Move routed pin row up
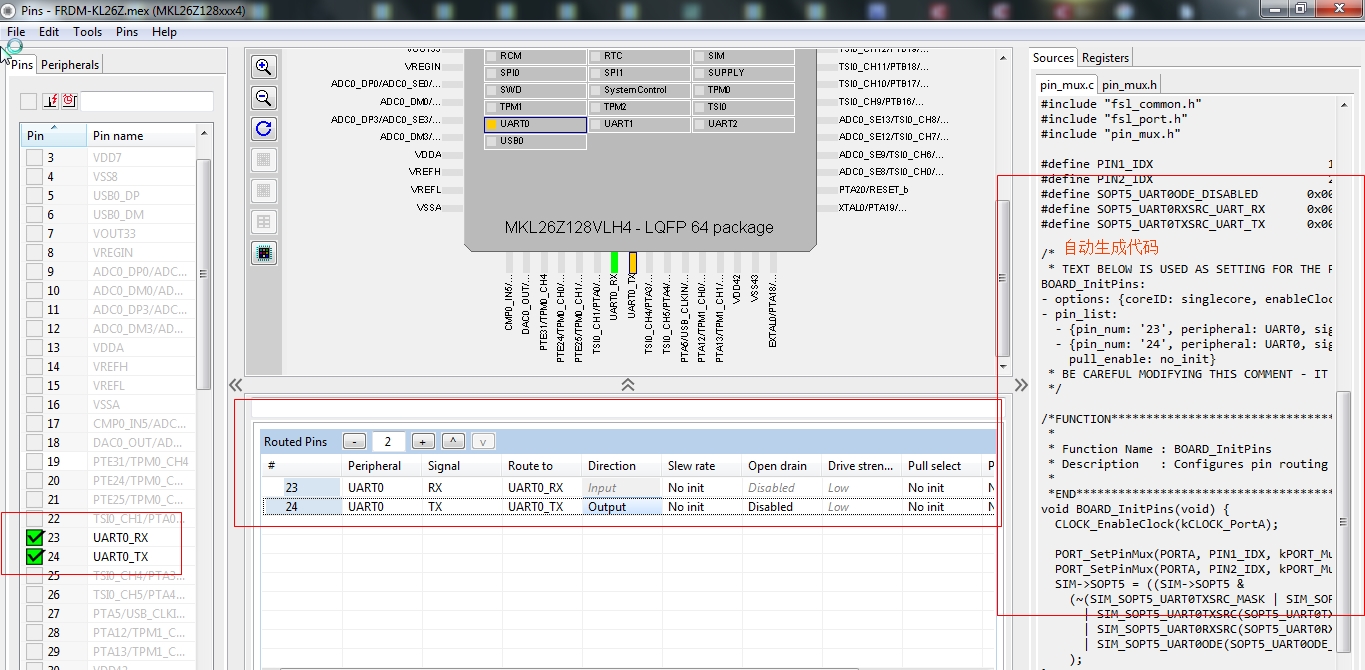 (x=453, y=442)
